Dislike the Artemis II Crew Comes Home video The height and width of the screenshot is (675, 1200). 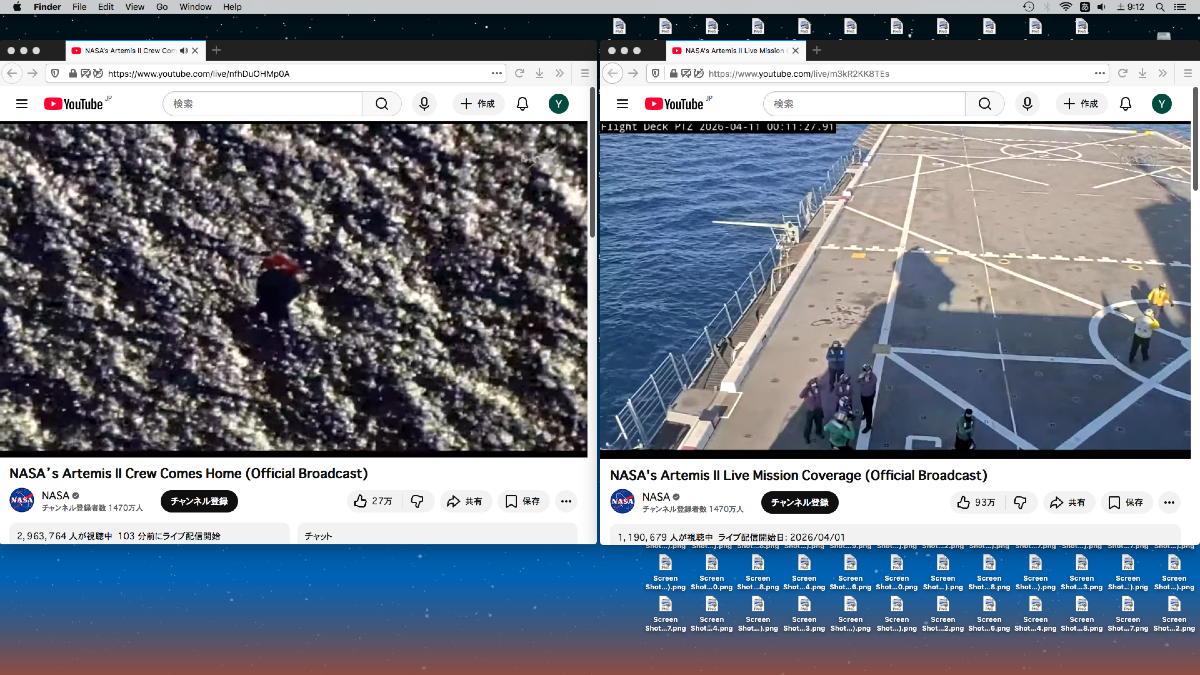coord(417,501)
